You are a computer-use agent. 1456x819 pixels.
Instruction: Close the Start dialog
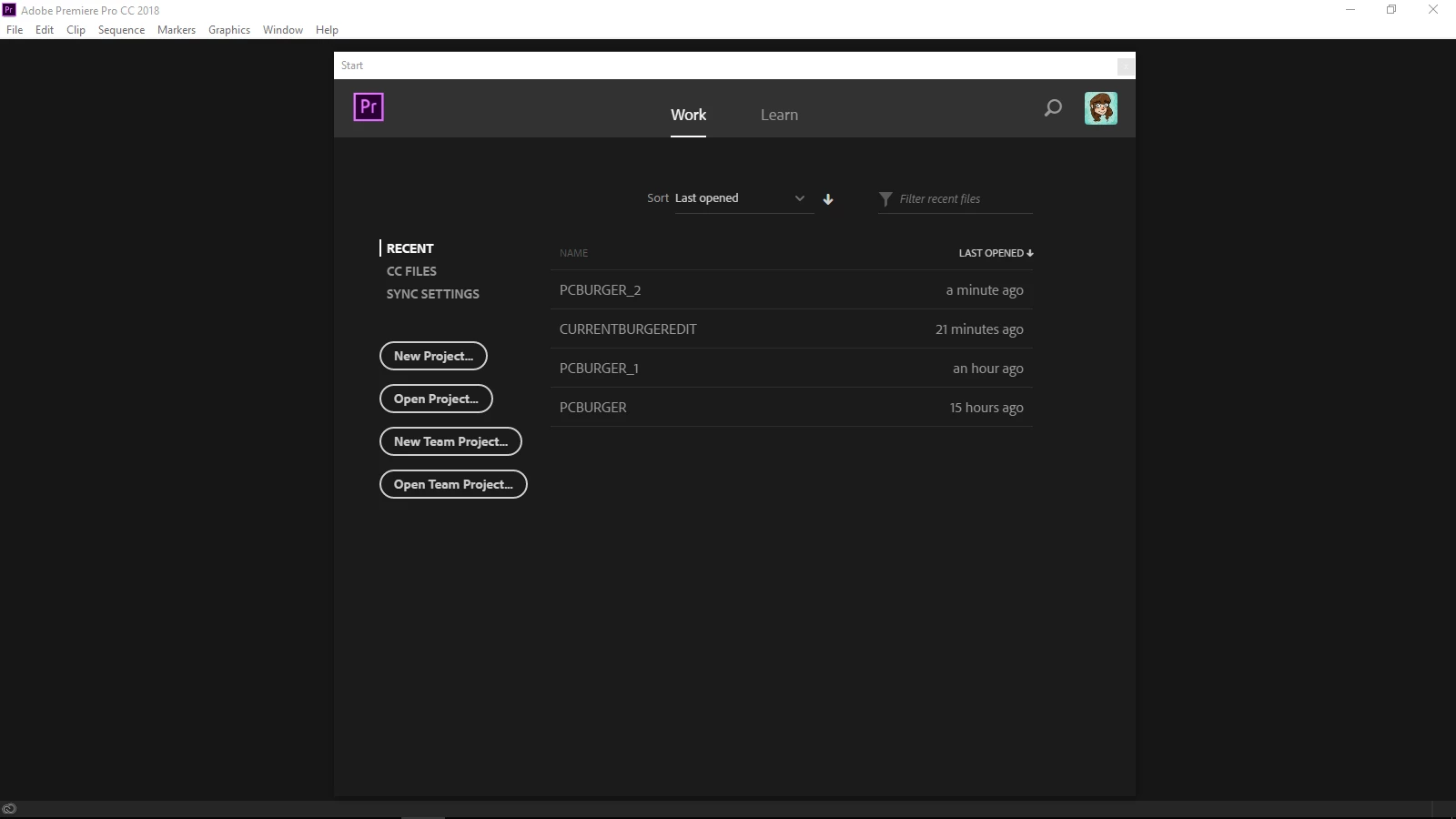(1126, 66)
